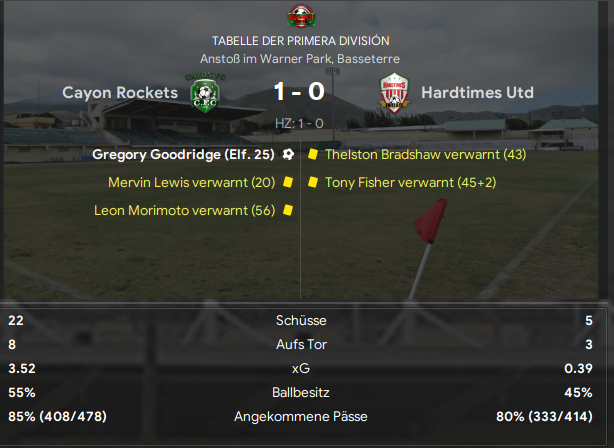Click the goal ball icon beside Goodridge
Viewport: 614px width, 448px height.
[x=288, y=154]
